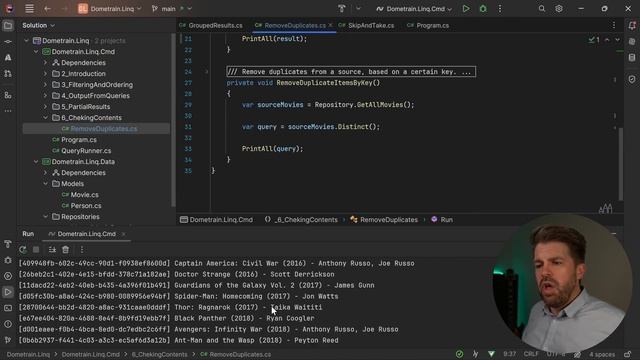
Task: Navigate back with the left arrow
Action: pyautogui.click(x=47, y=9)
